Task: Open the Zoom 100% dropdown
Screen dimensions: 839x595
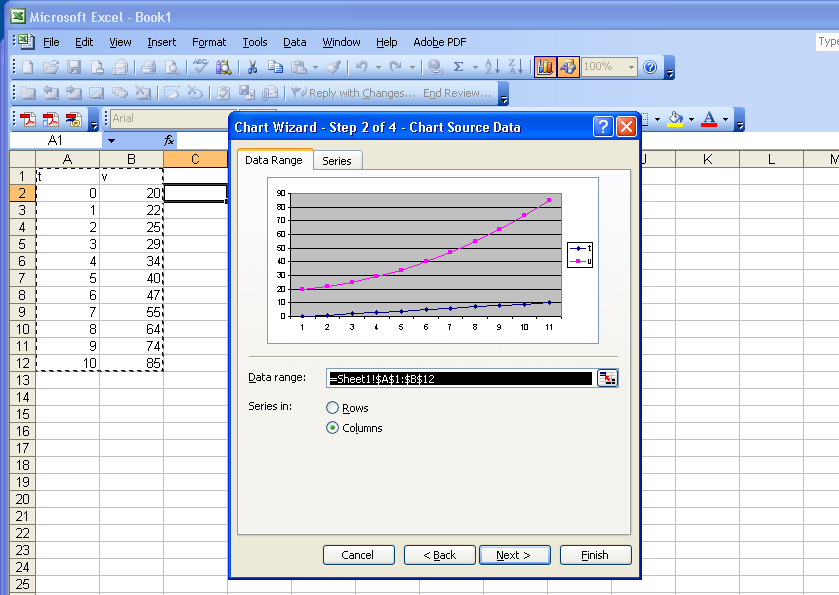Action: (x=631, y=67)
